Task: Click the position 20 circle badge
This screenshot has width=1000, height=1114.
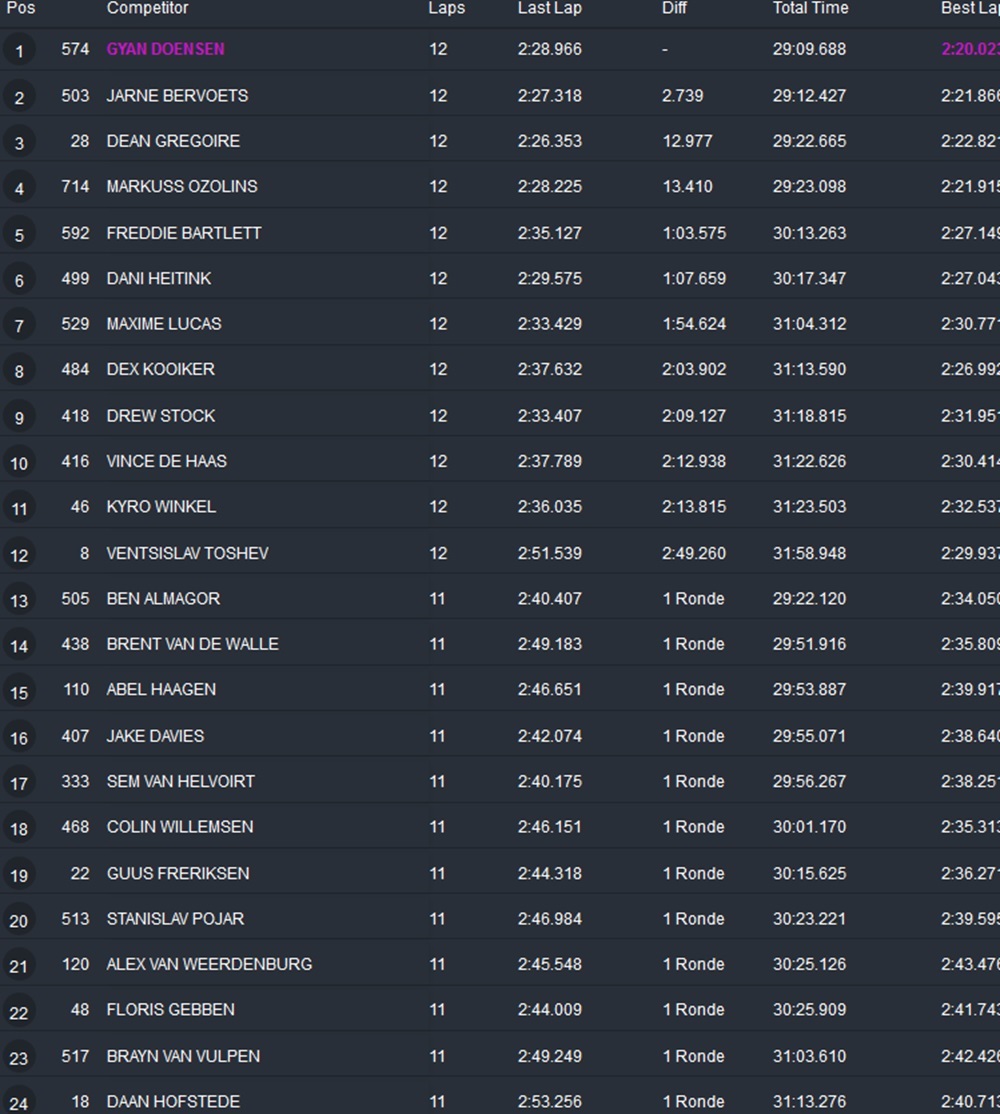Action: point(19,921)
